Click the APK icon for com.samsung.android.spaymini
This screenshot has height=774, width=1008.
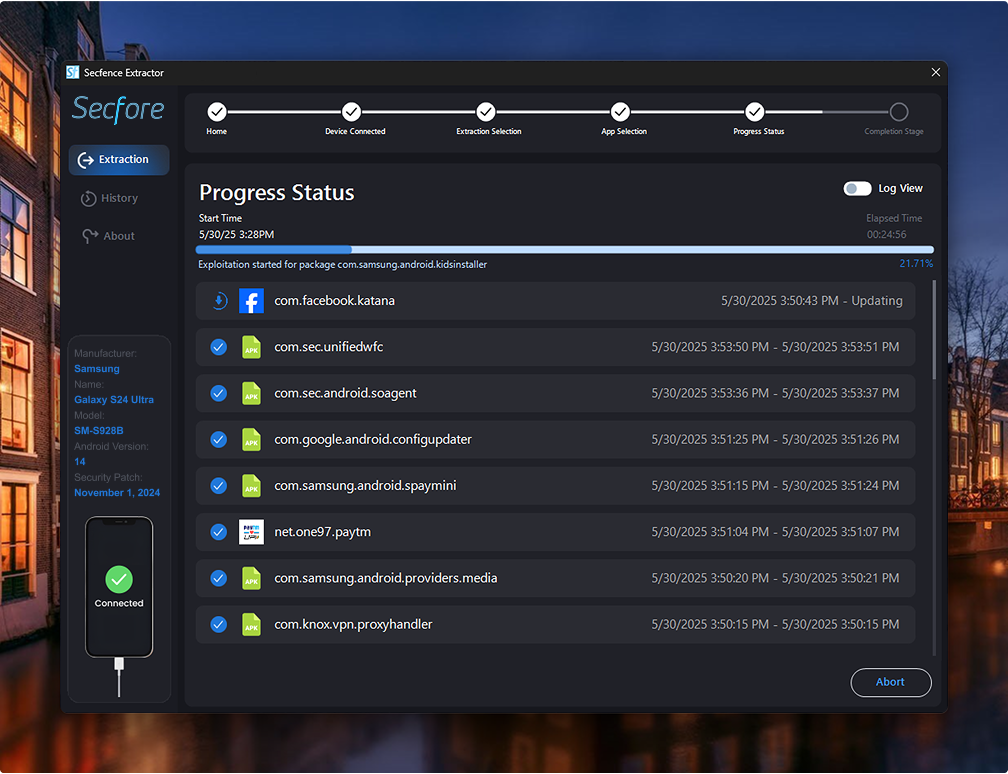point(251,486)
